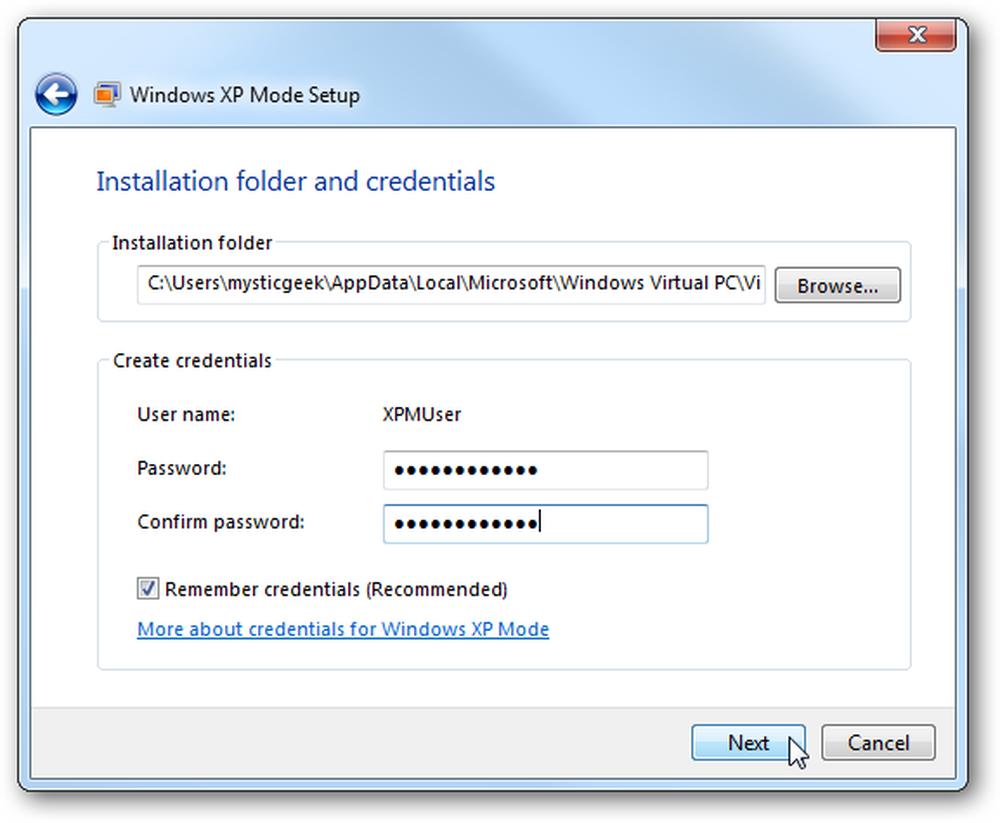Click the User name: label

186,415
